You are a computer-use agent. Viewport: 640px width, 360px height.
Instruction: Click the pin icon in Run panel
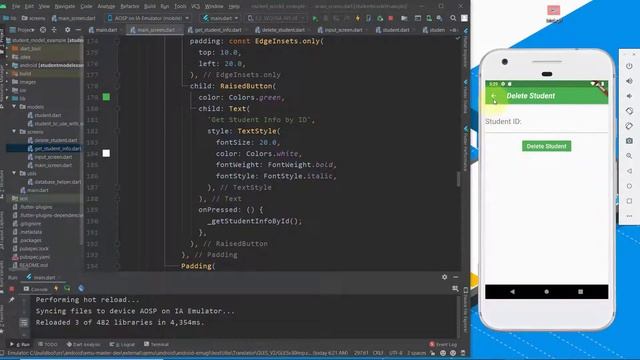[11, 300]
